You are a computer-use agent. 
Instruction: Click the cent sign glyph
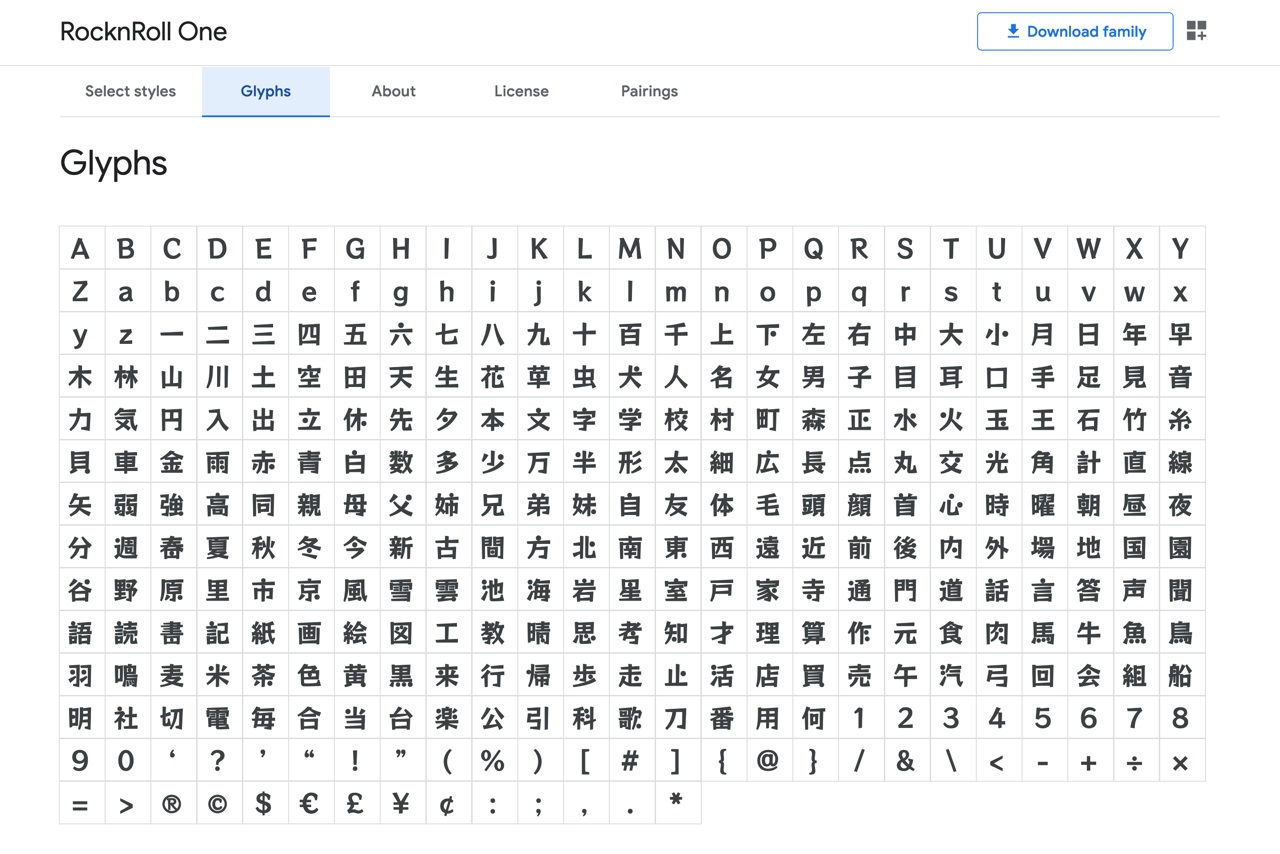[447, 803]
